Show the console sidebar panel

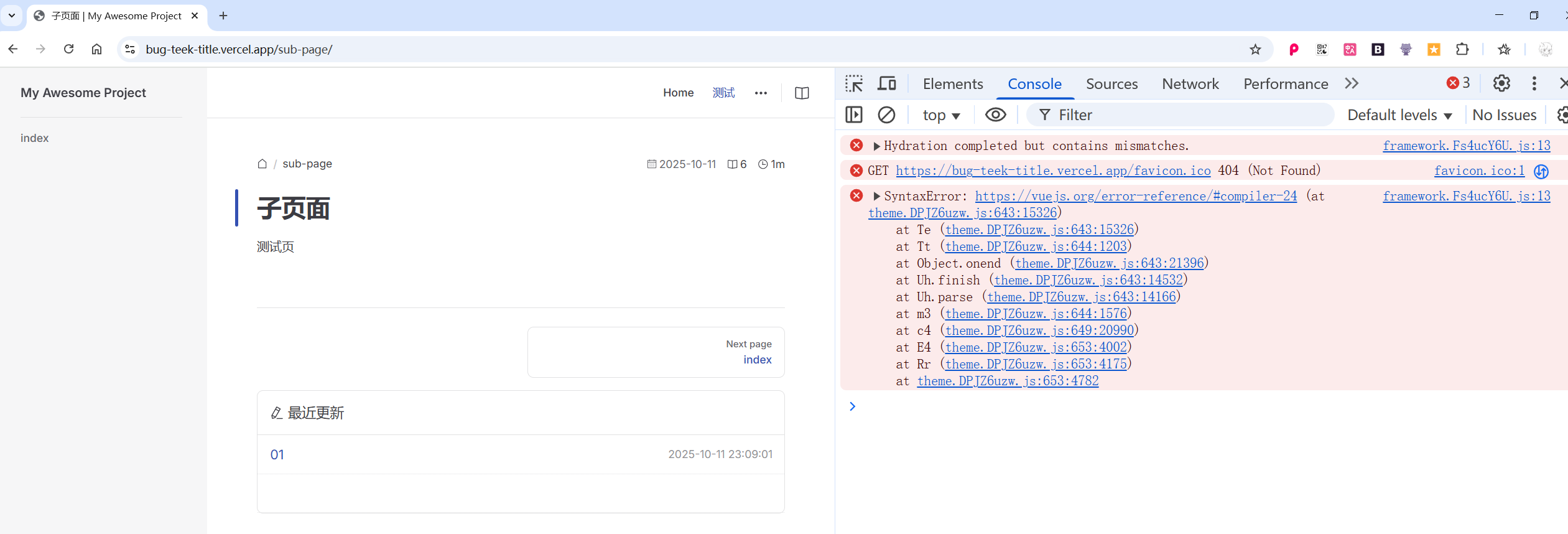(x=854, y=115)
